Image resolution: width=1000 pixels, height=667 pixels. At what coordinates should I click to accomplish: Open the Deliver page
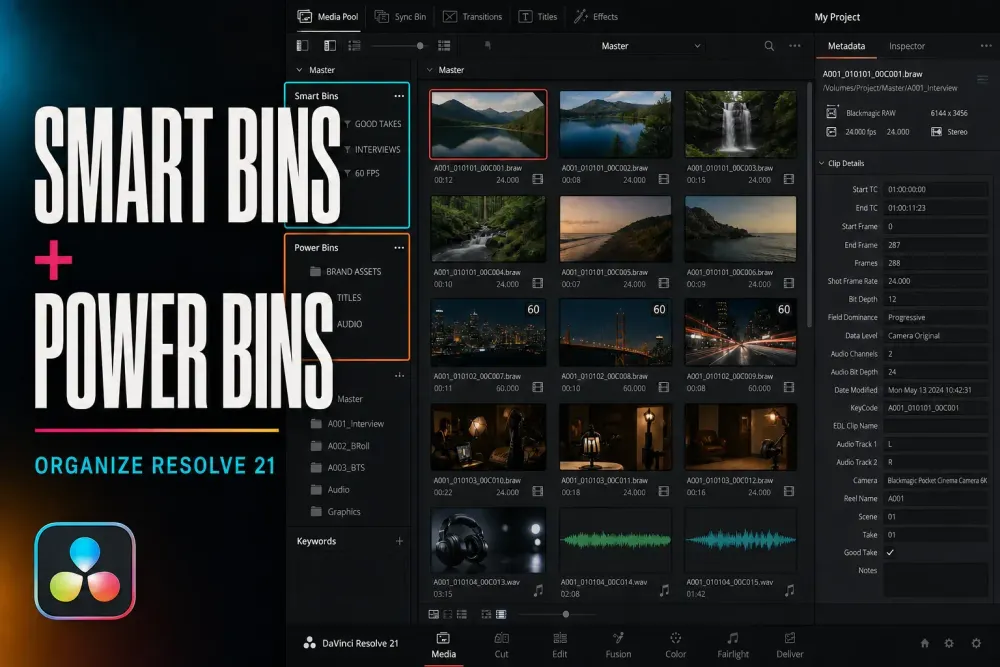790,645
